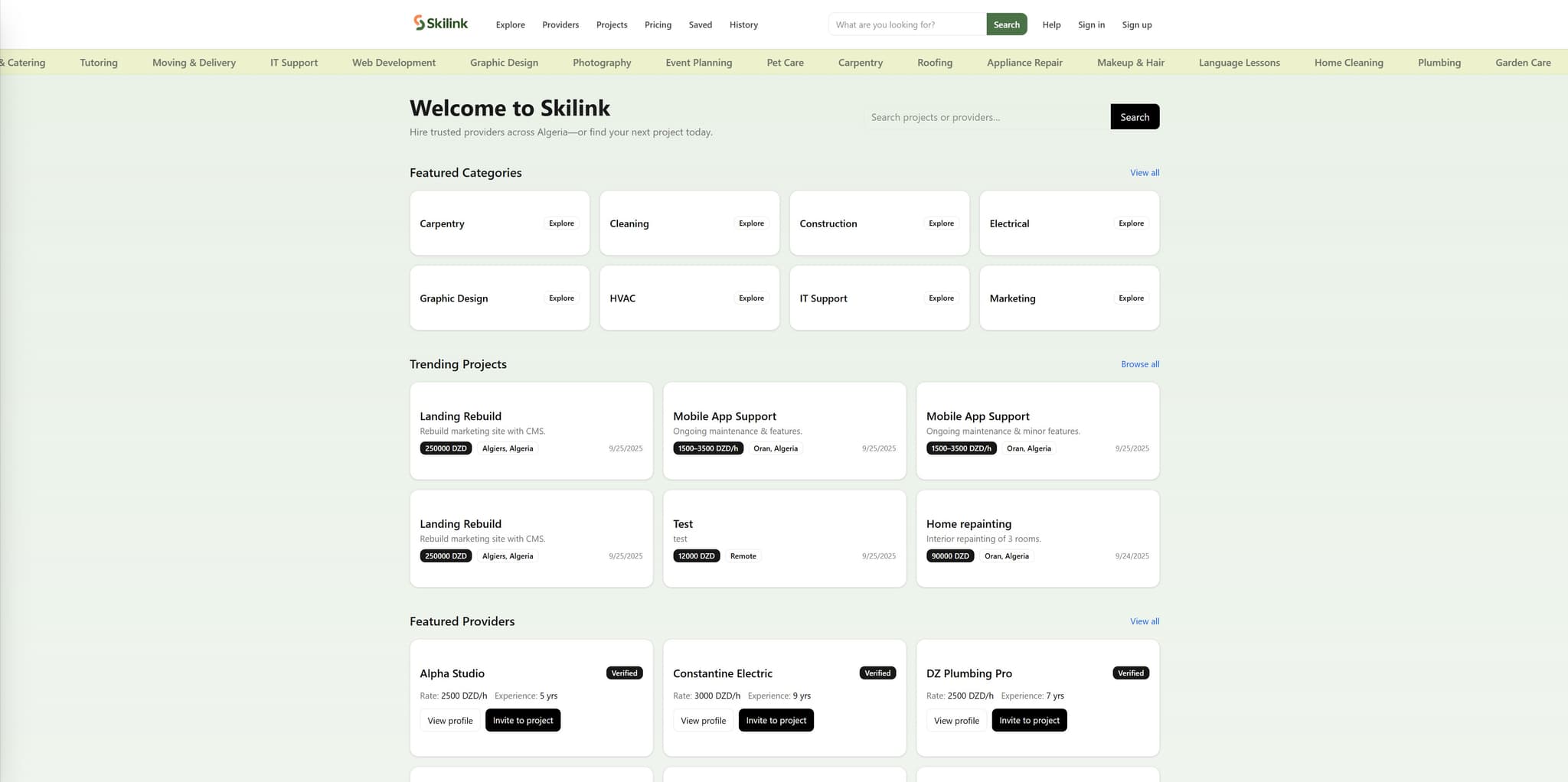Viewport: 1568px width, 782px height.
Task: Explore the Carpentry category card
Action: [561, 223]
